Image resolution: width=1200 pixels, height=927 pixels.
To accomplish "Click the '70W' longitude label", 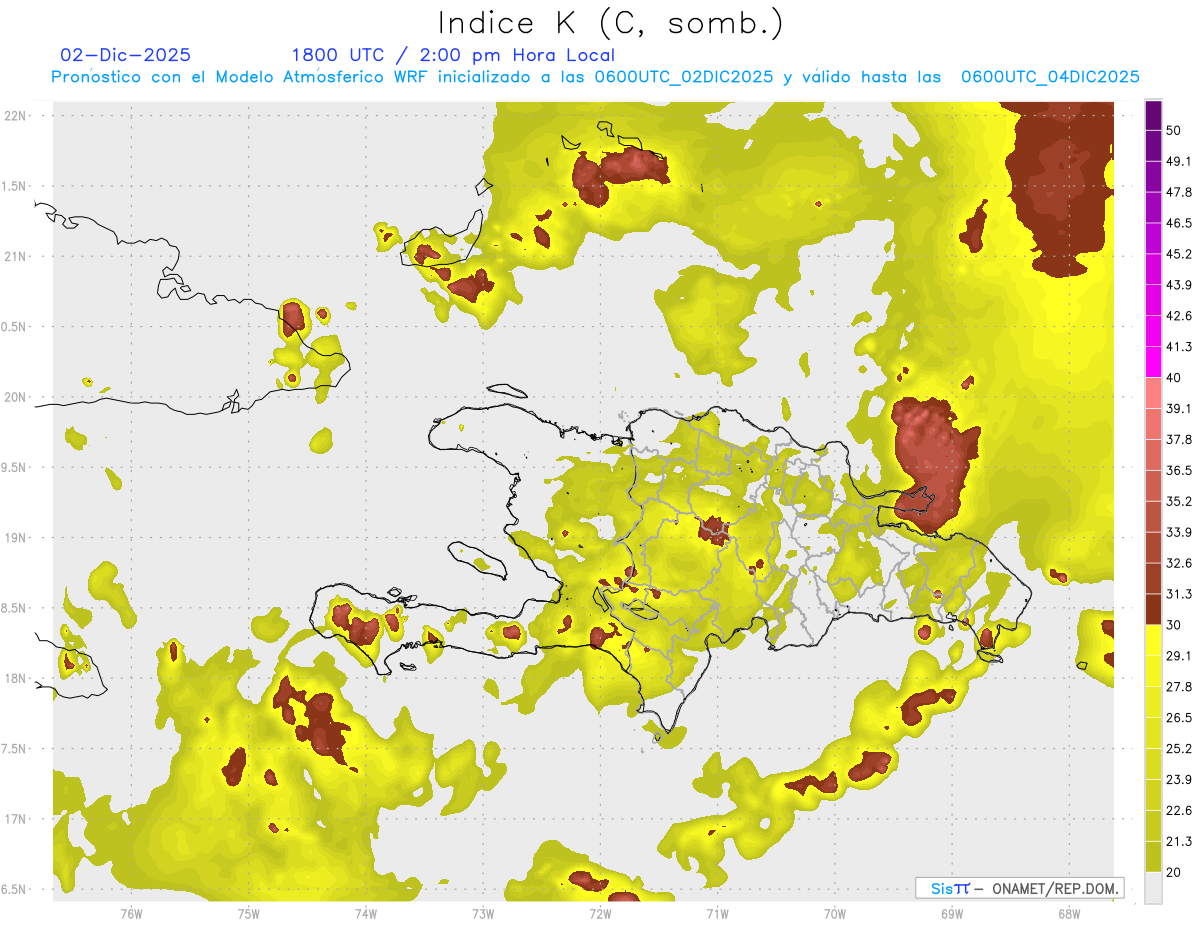I will tap(835, 914).
